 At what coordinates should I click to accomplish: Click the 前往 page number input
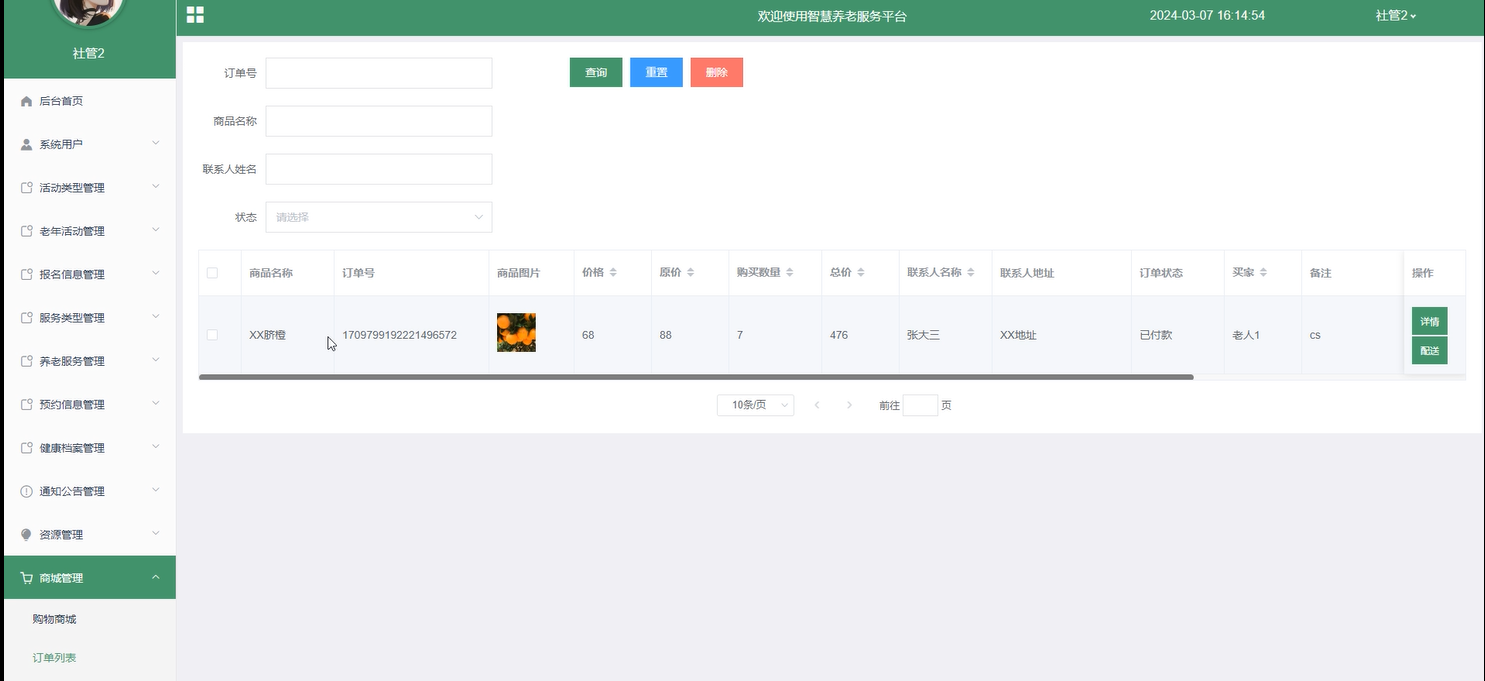tap(920, 405)
